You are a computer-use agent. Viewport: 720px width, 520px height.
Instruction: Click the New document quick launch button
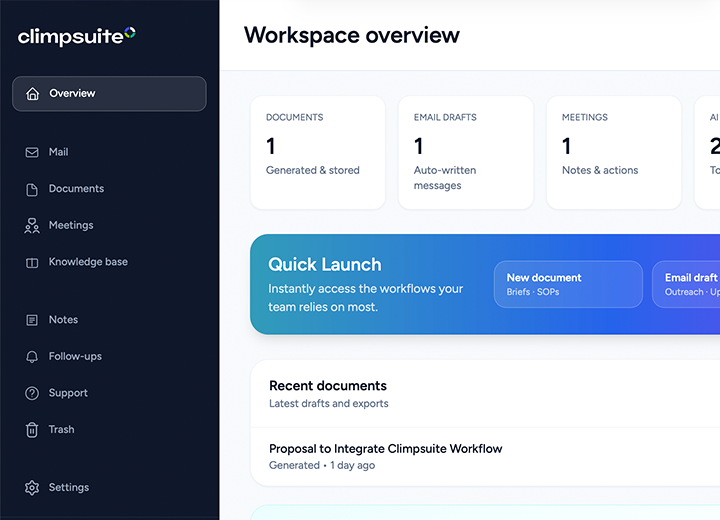(568, 284)
